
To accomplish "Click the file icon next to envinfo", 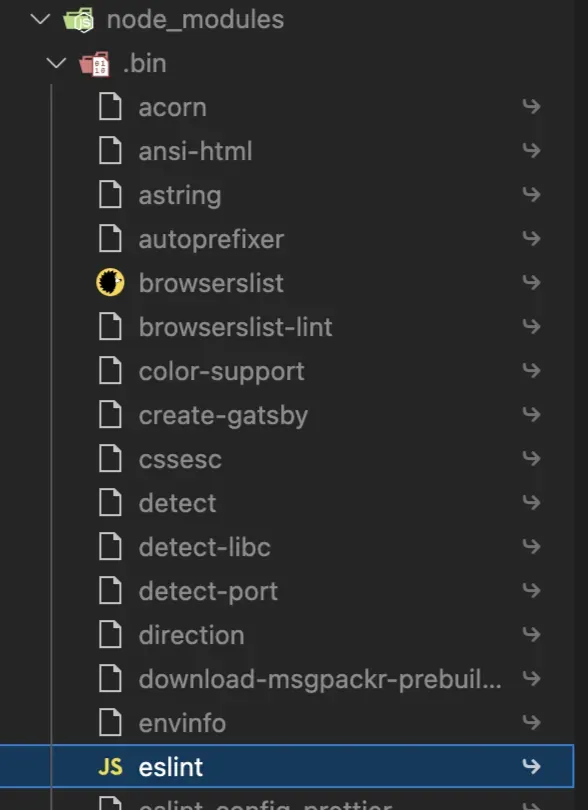I will click(110, 723).
